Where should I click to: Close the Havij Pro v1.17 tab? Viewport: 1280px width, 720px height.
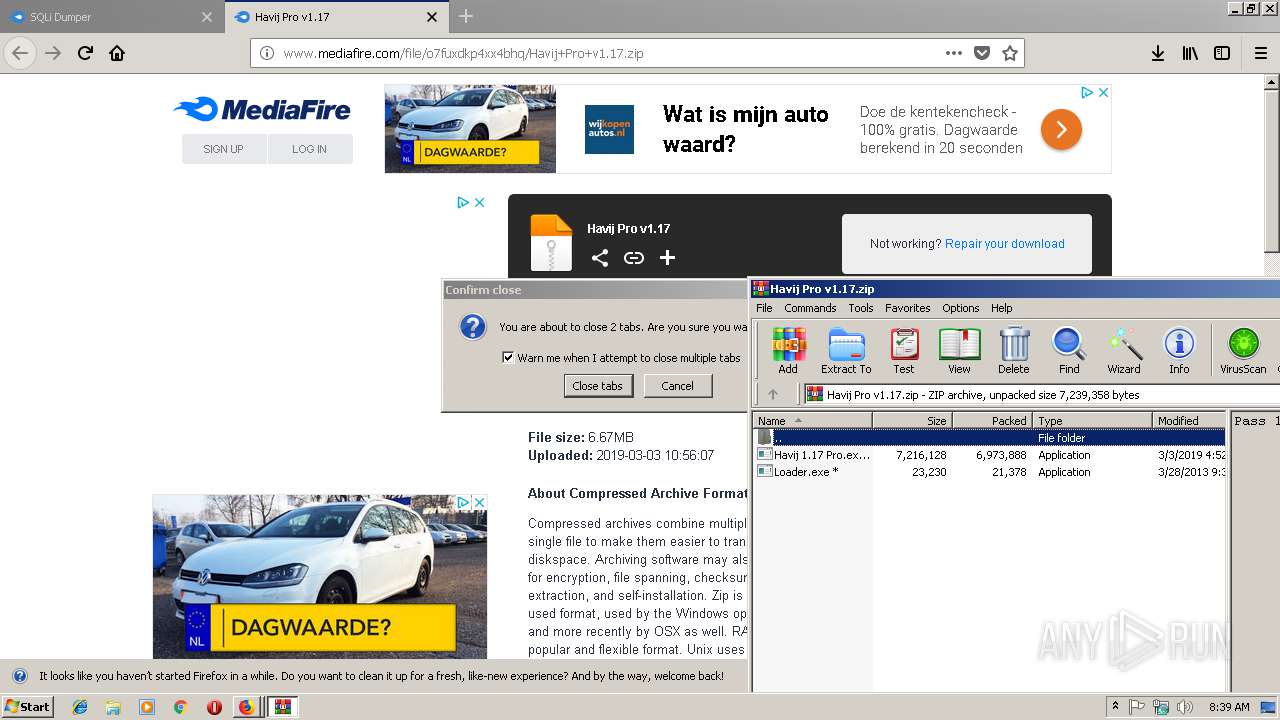[x=432, y=17]
